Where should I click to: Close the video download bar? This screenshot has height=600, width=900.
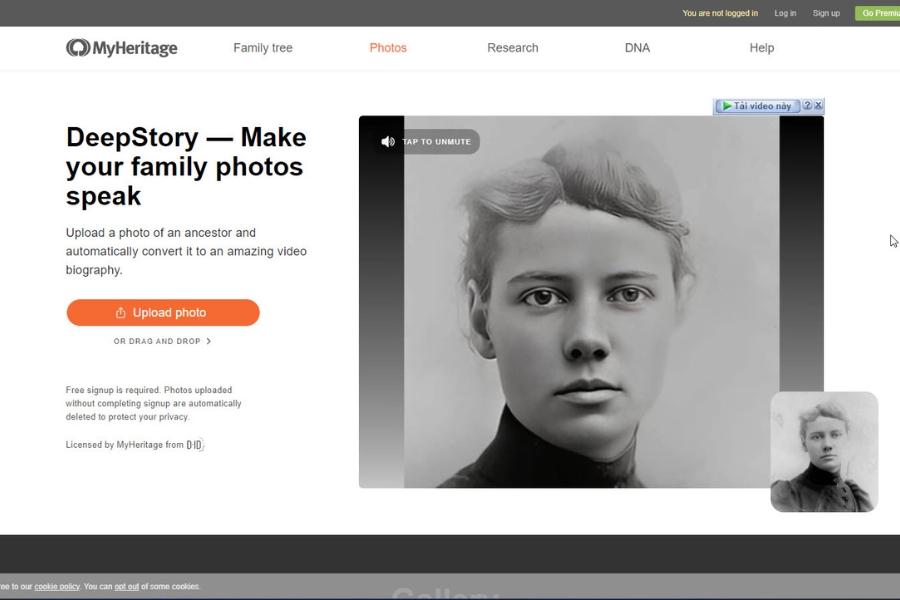point(818,106)
